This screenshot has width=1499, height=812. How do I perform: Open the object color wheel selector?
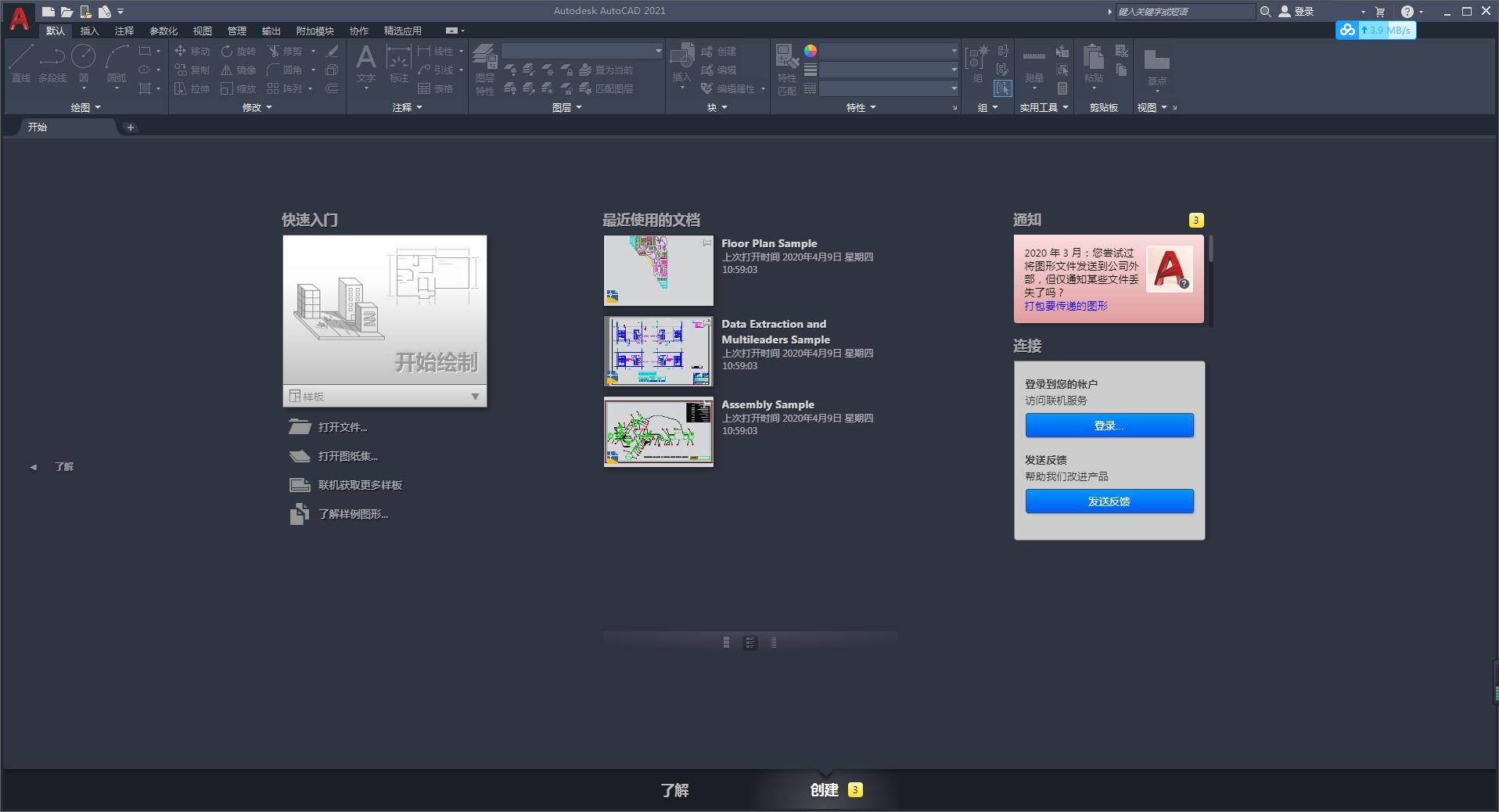(x=811, y=52)
